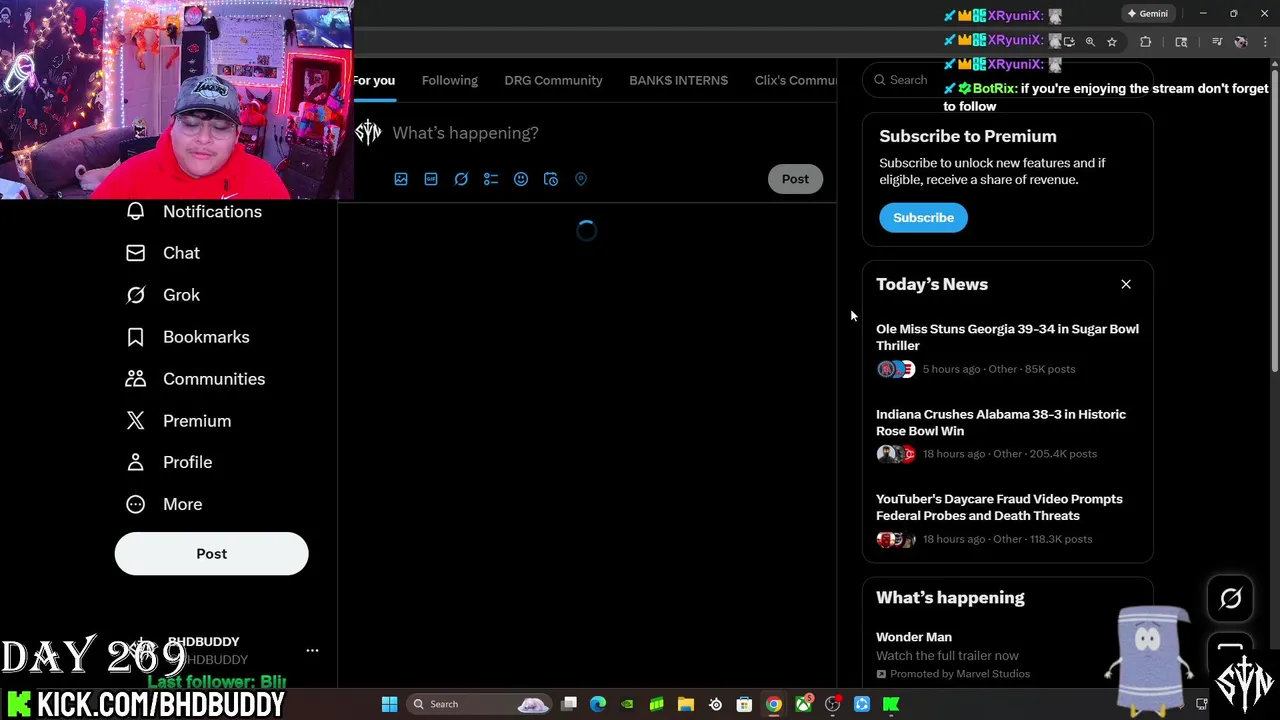1280x720 pixels.
Task: Open Windows Start menu
Action: [389, 704]
